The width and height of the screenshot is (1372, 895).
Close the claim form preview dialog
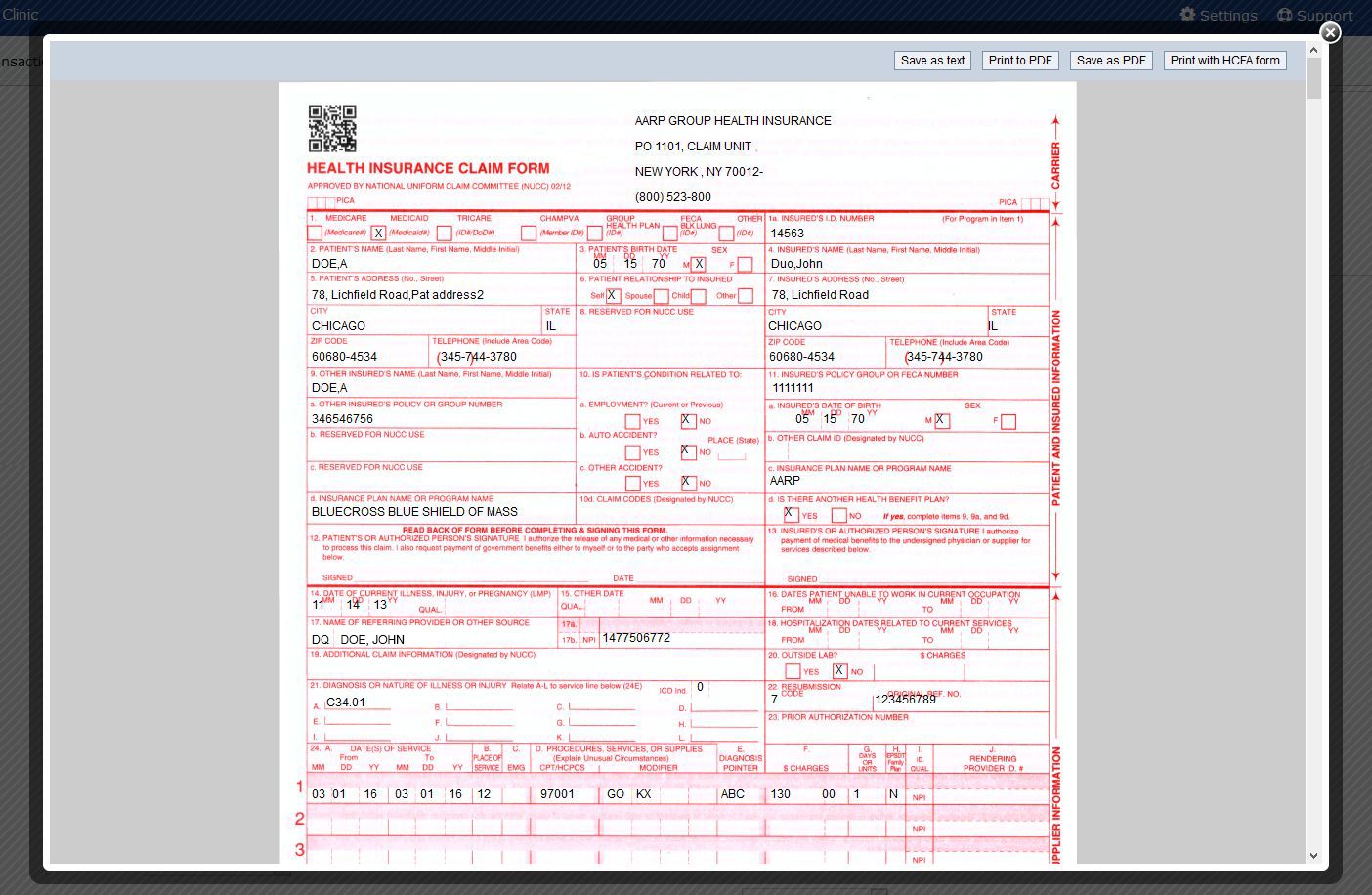tap(1330, 32)
